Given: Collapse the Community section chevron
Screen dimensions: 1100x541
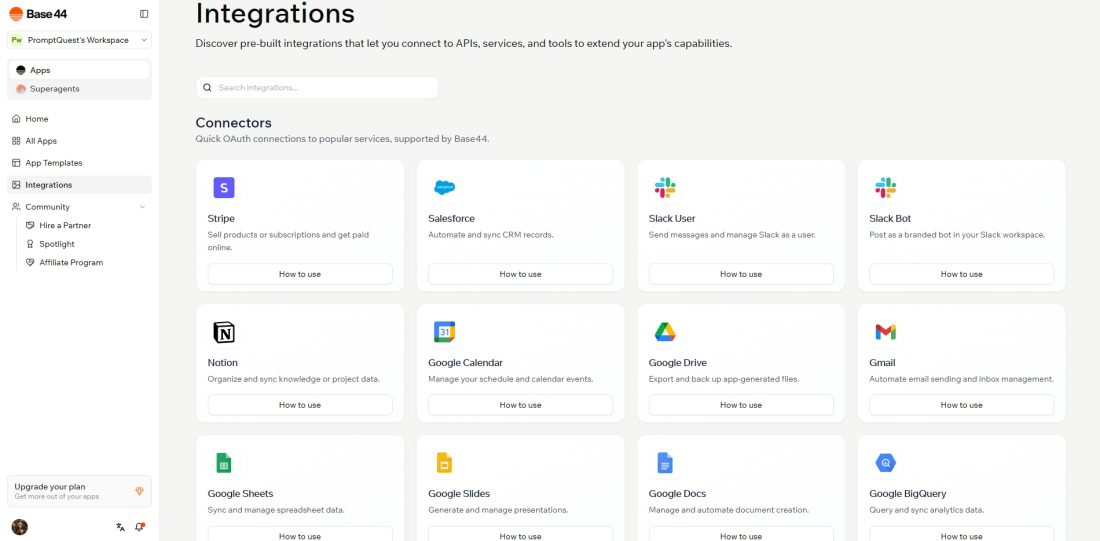Looking at the screenshot, I should [x=142, y=207].
